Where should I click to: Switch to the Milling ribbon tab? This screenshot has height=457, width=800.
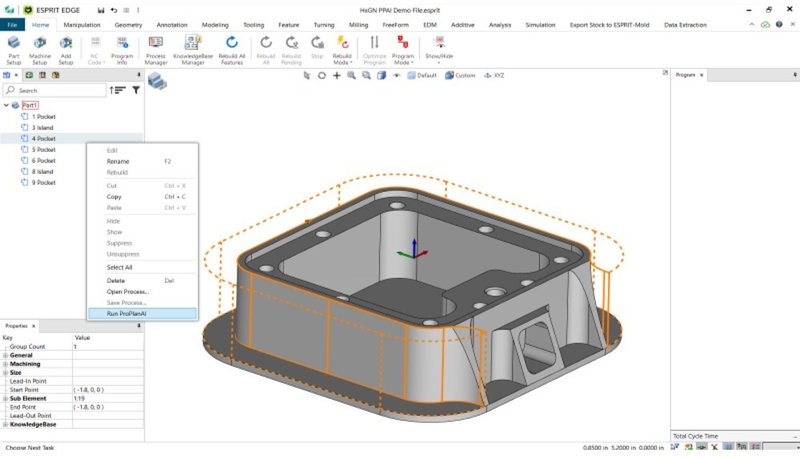click(358, 24)
